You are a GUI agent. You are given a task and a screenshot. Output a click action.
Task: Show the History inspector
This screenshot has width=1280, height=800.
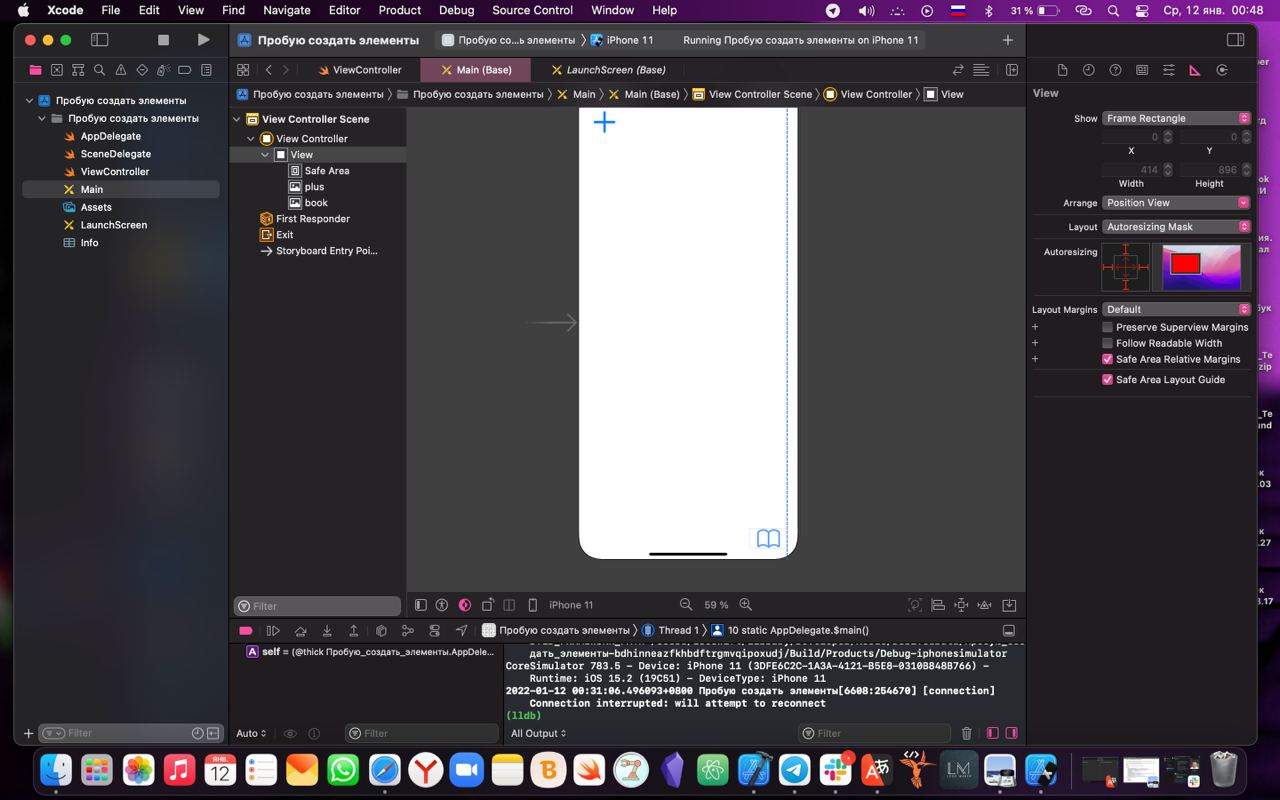[x=1089, y=70]
